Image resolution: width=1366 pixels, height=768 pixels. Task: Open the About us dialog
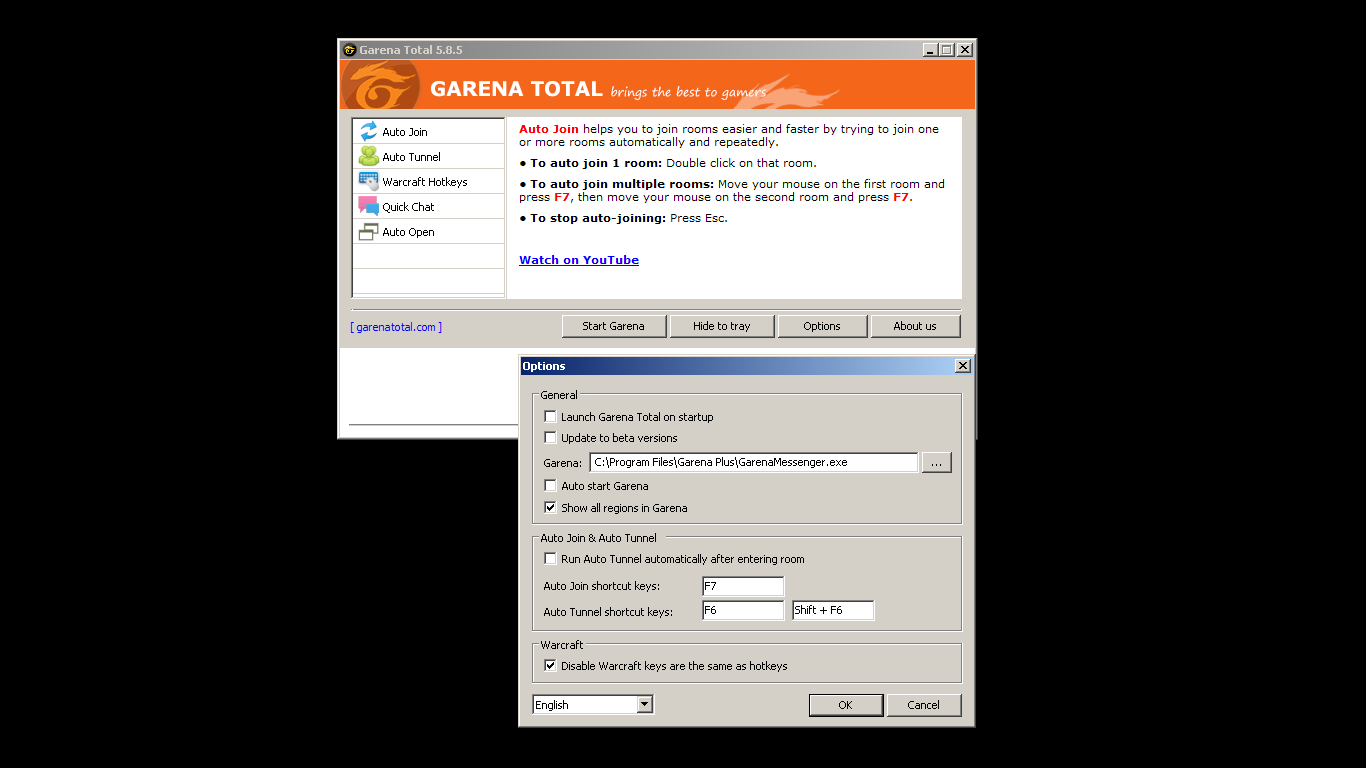[915, 326]
